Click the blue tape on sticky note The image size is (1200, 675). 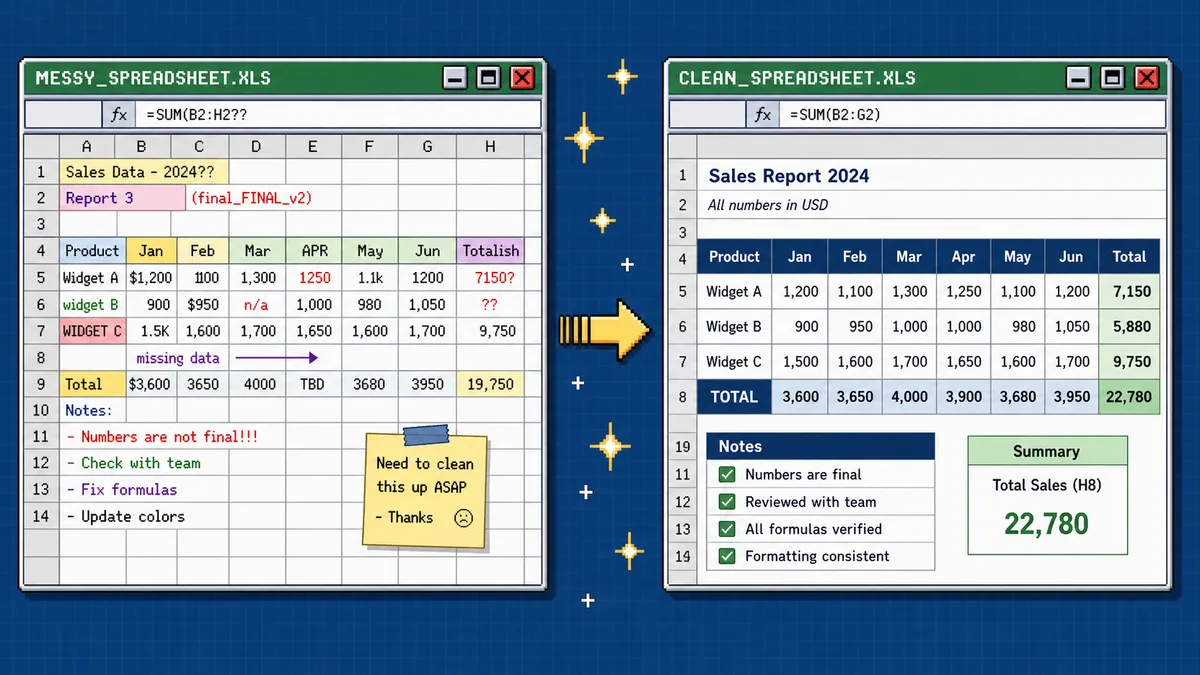(x=427, y=435)
